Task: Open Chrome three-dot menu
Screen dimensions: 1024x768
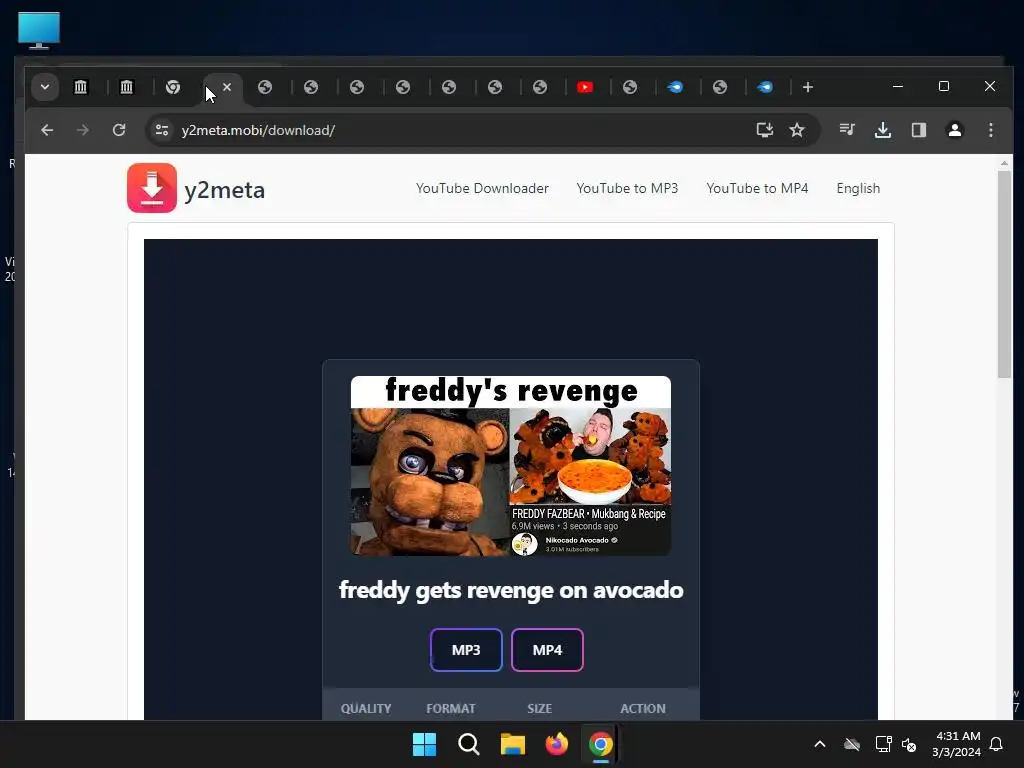Action: coord(991,130)
